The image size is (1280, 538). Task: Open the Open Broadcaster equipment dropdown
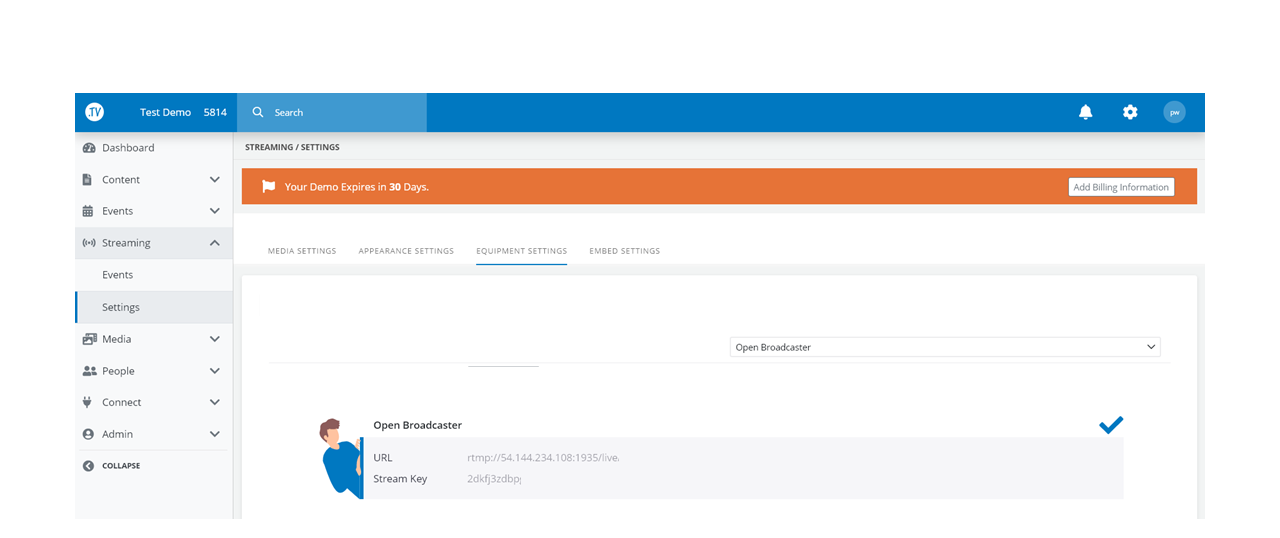[x=944, y=347]
